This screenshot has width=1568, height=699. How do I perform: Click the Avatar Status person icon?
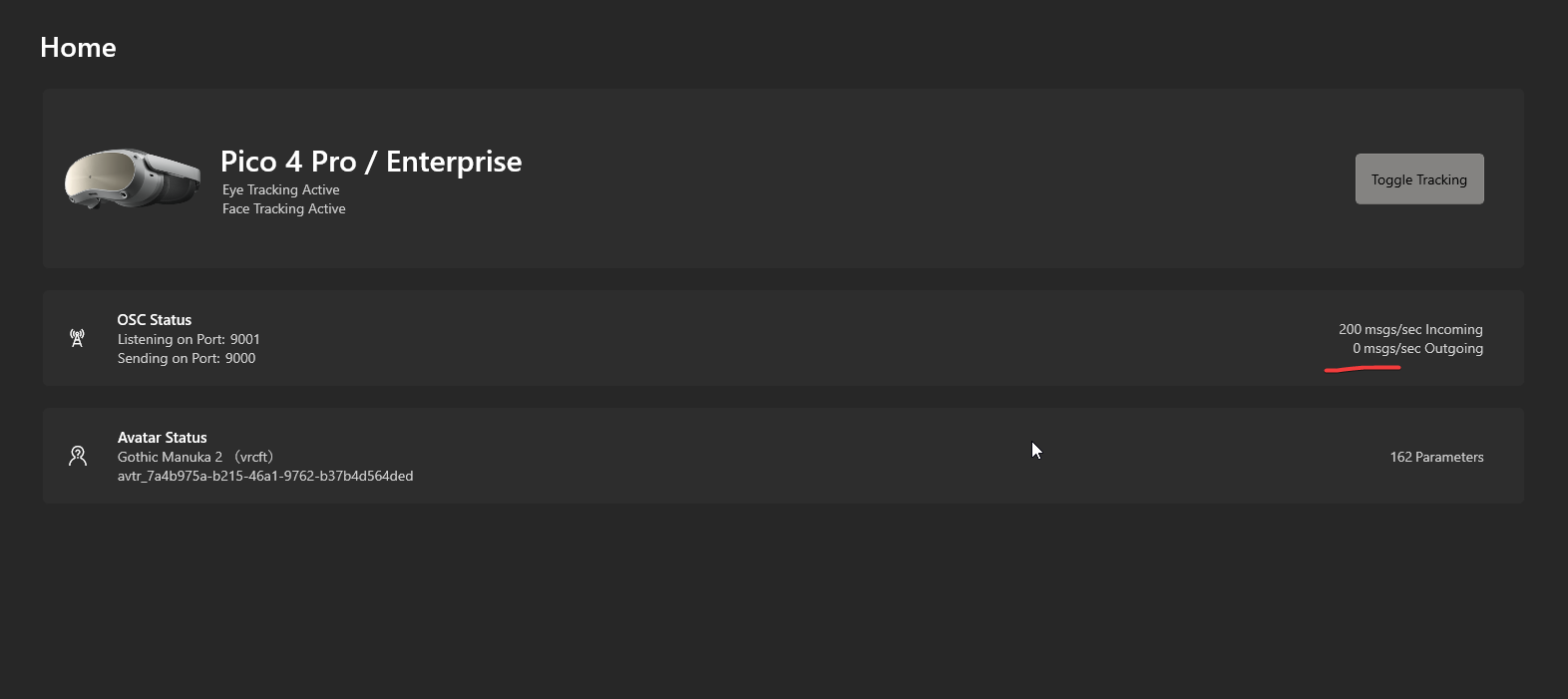(x=78, y=456)
